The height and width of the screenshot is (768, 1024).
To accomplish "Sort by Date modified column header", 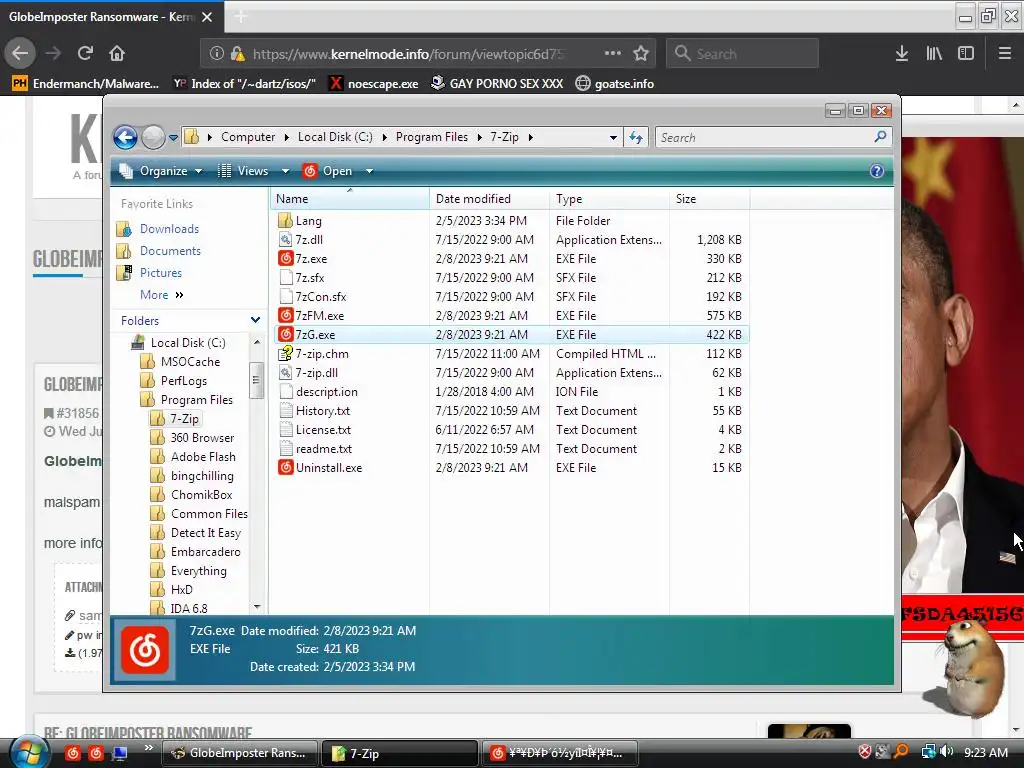I will click(x=489, y=199).
